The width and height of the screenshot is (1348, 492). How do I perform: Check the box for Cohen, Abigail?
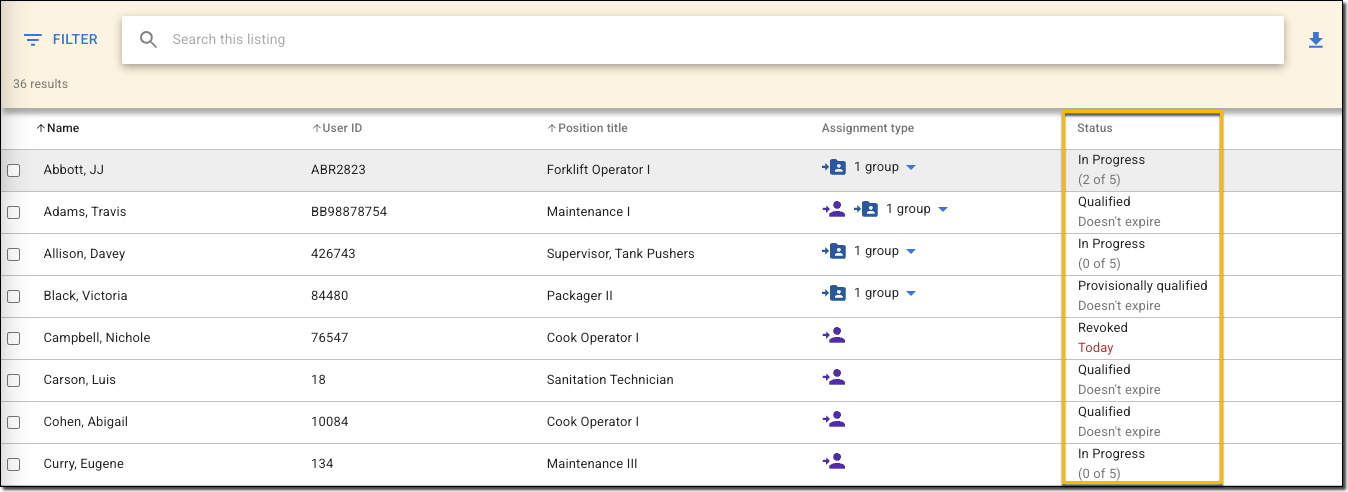click(14, 423)
